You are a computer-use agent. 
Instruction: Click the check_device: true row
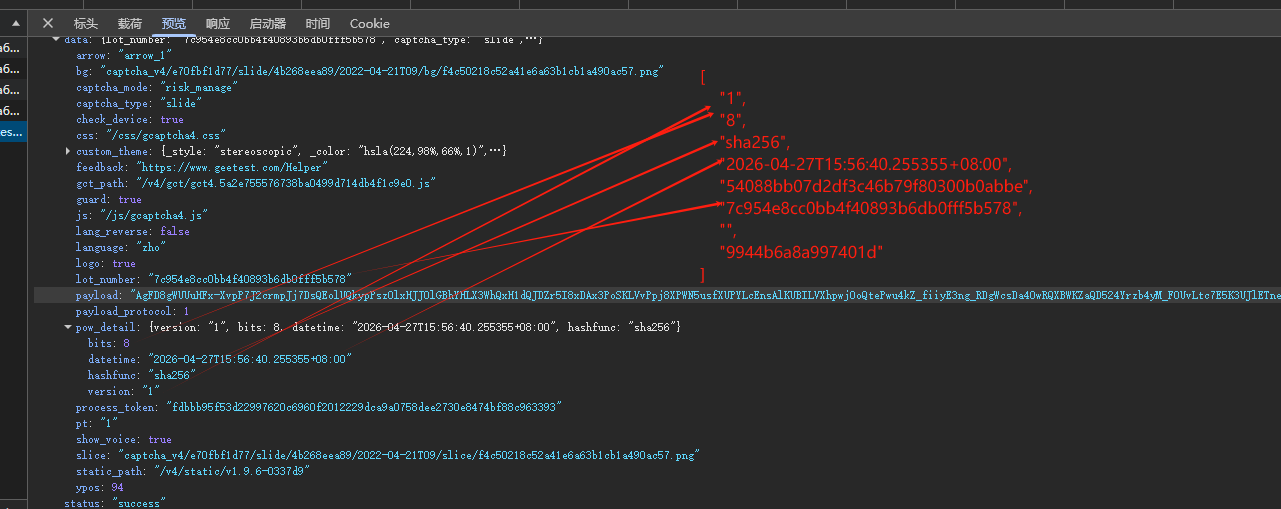[x=130, y=119]
